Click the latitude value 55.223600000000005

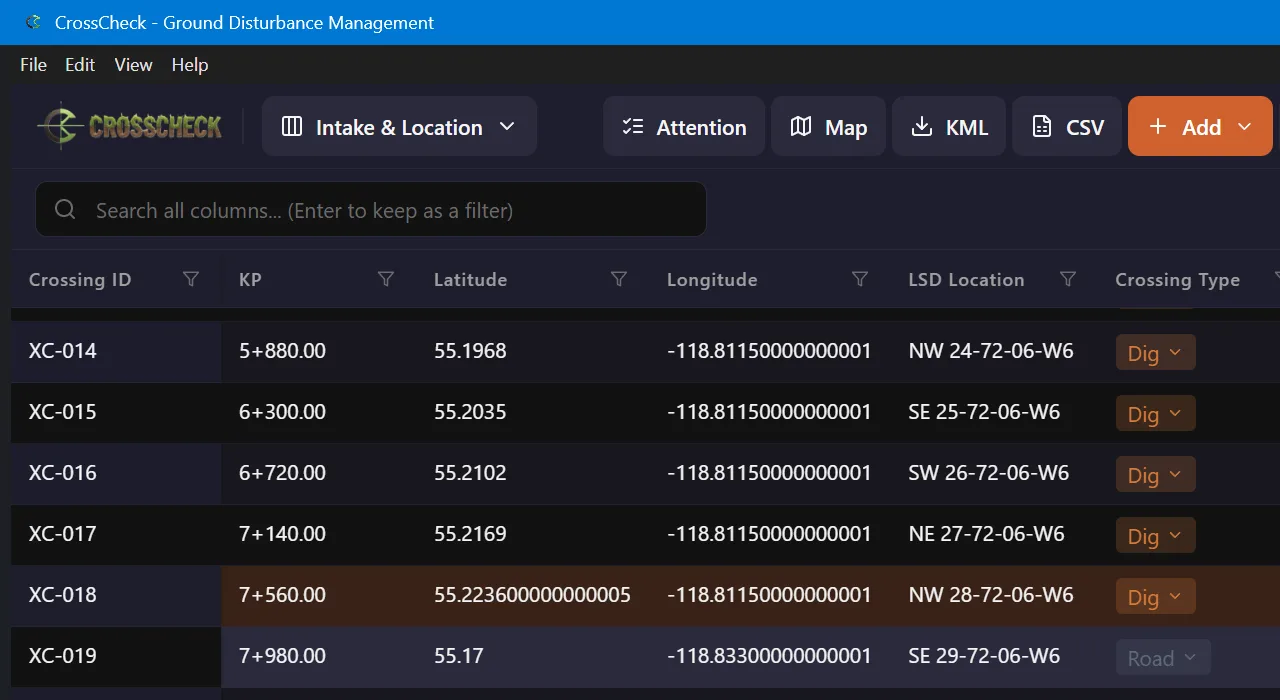point(532,595)
